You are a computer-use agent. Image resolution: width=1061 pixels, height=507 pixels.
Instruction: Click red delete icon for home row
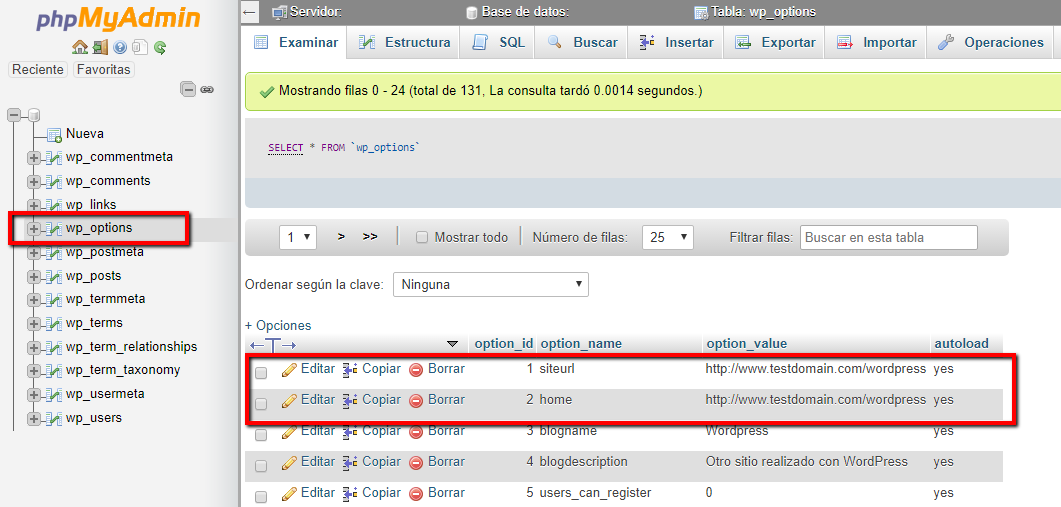click(x=416, y=401)
